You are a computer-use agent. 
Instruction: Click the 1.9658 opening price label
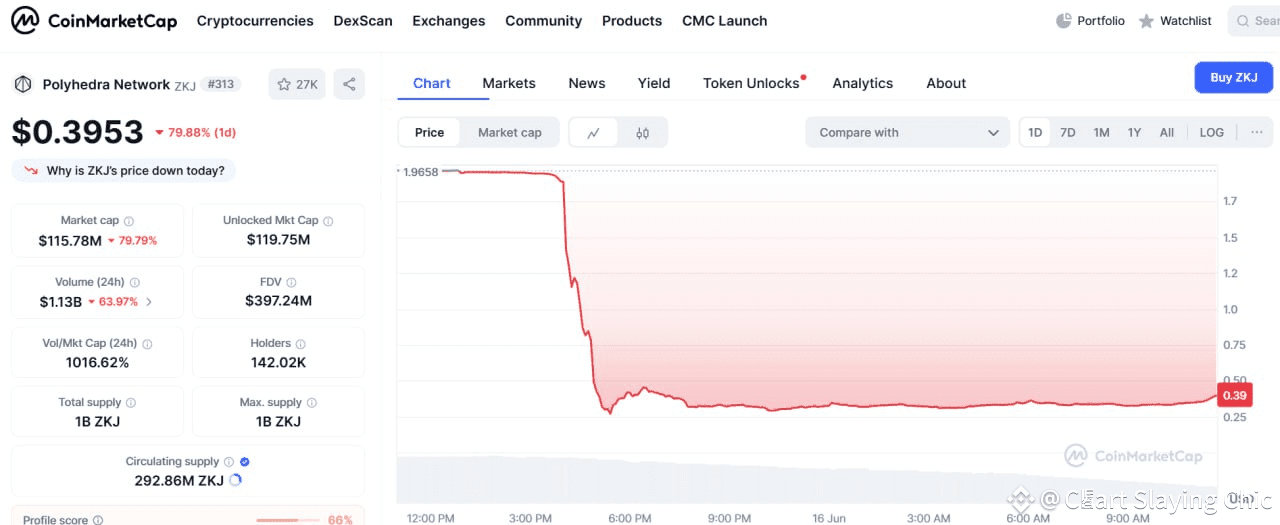tap(419, 172)
